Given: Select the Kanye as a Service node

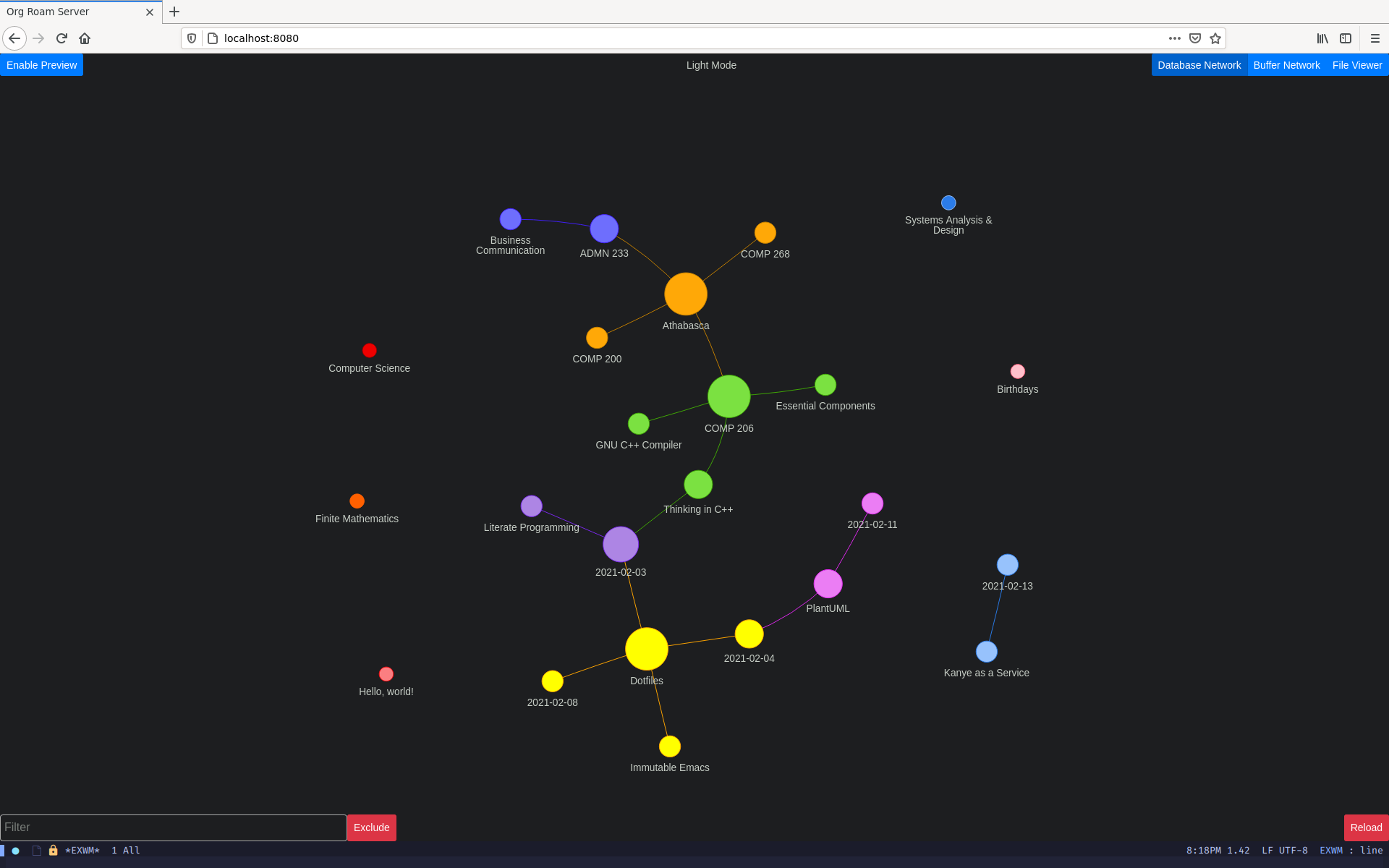Looking at the screenshot, I should point(985,652).
